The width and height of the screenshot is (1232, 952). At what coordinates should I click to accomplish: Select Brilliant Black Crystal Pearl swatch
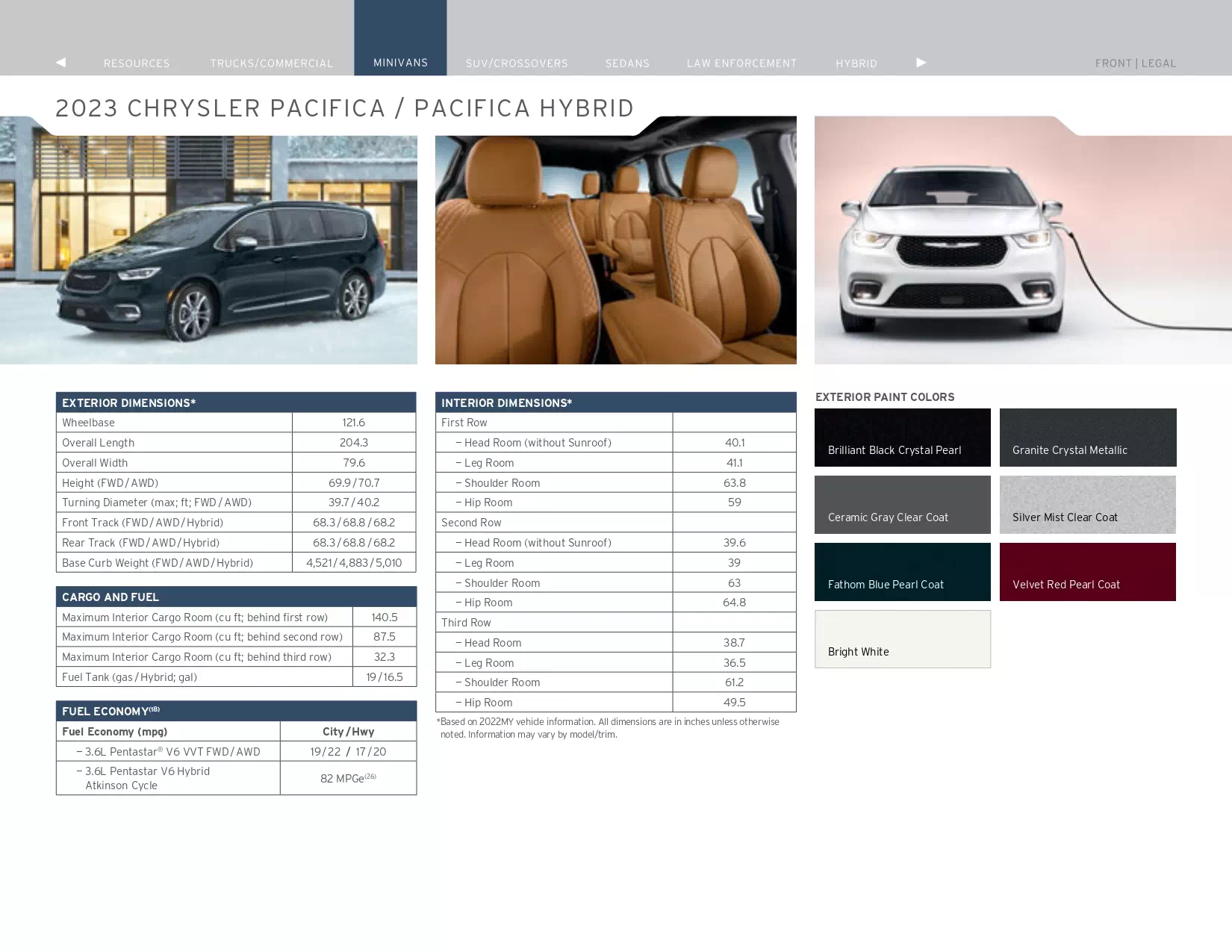(903, 438)
